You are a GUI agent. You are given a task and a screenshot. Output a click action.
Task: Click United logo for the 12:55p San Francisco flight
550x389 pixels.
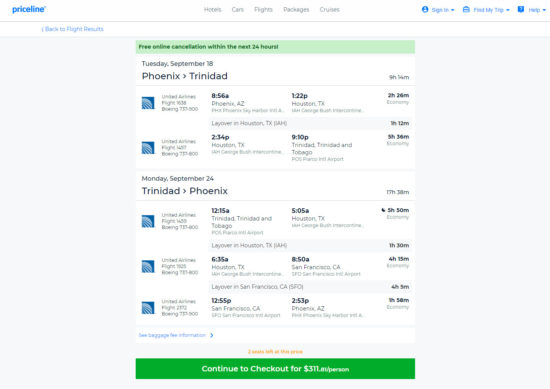(x=148, y=308)
